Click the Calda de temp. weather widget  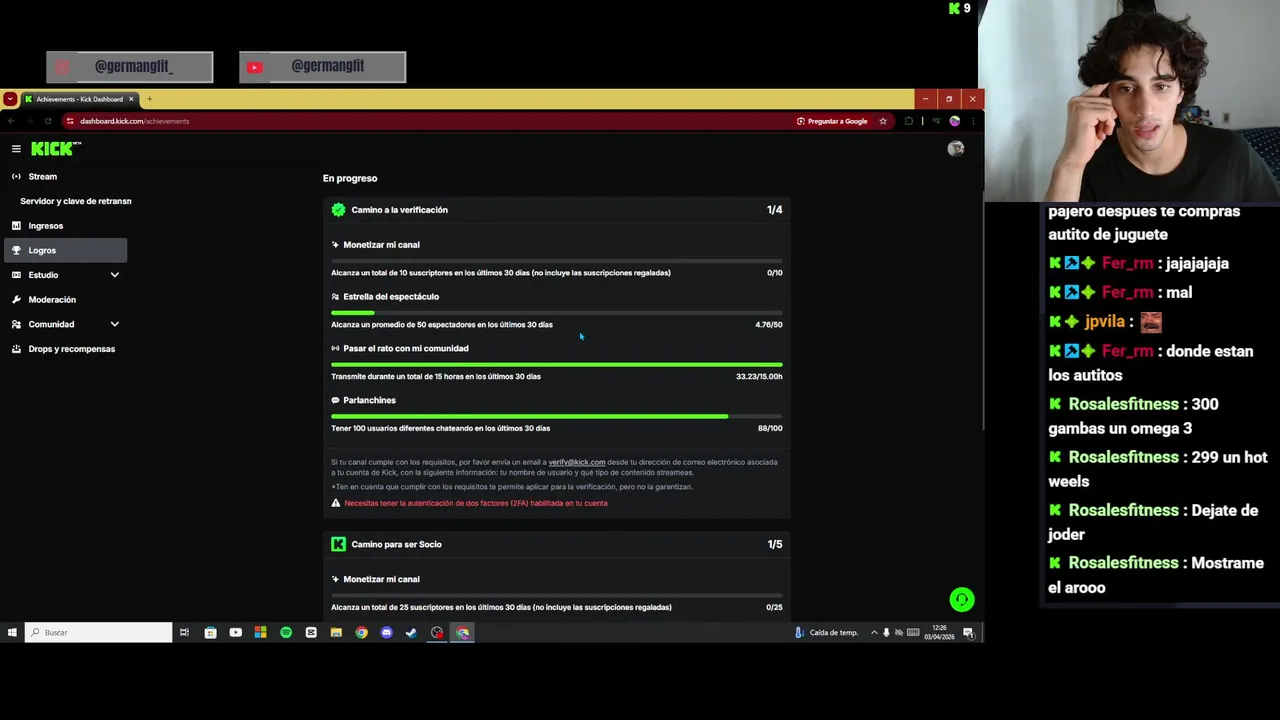tap(826, 632)
